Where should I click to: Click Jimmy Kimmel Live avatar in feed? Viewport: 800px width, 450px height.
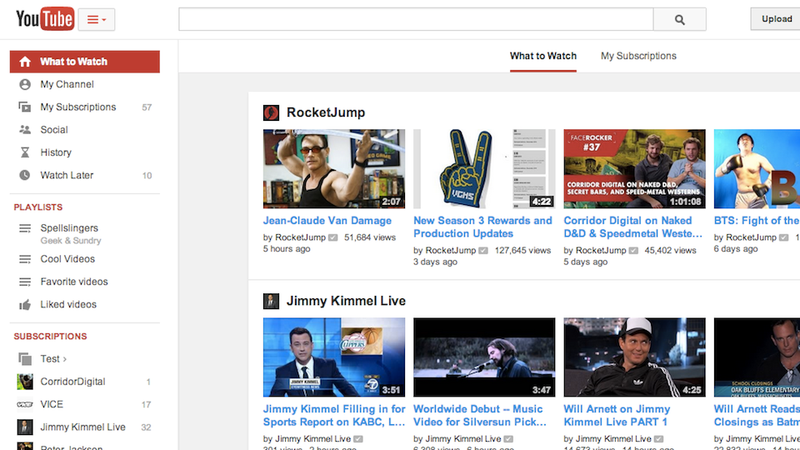click(x=271, y=301)
